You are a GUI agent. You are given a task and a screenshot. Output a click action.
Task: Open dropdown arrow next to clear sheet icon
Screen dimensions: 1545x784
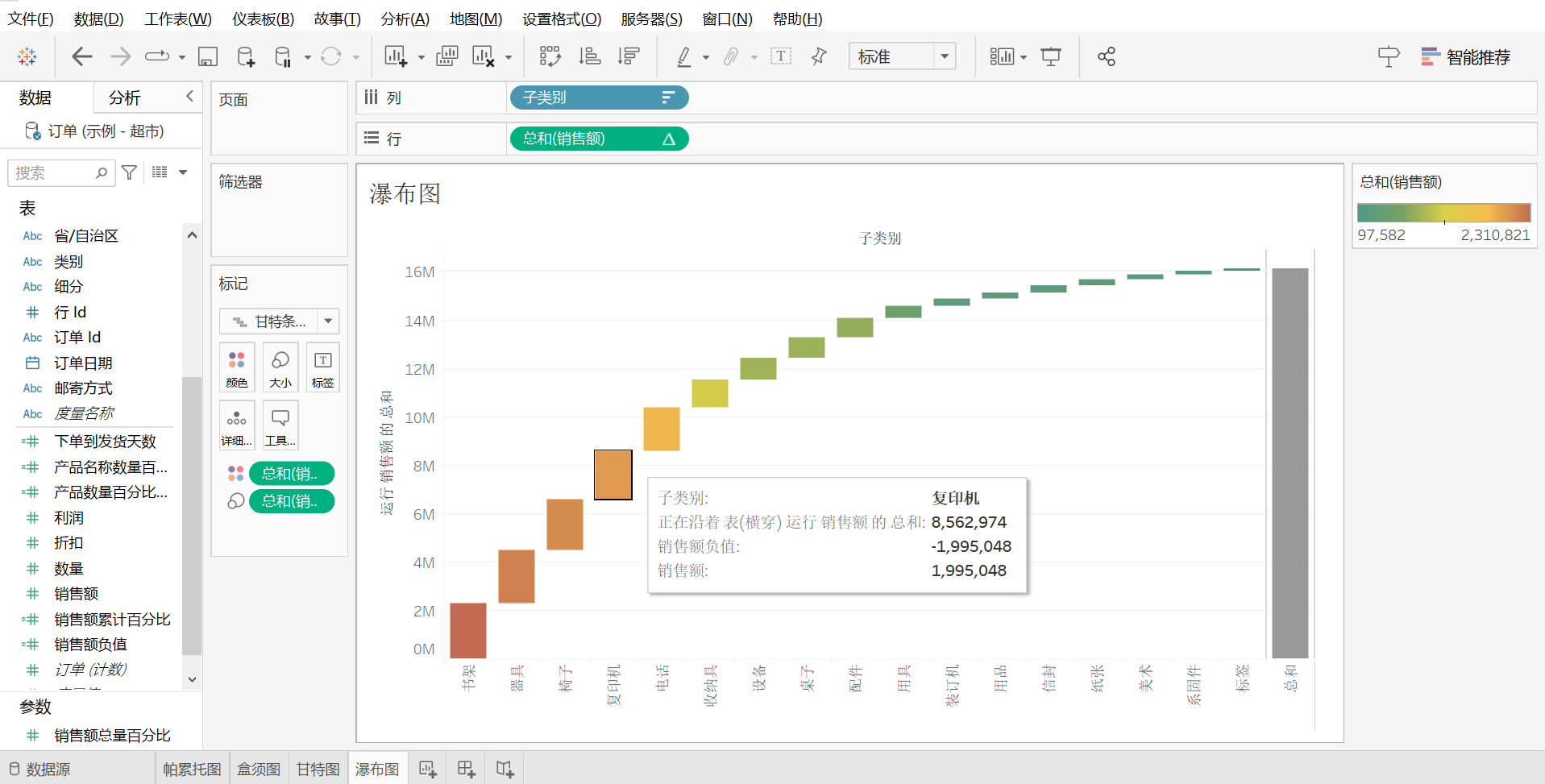[509, 57]
